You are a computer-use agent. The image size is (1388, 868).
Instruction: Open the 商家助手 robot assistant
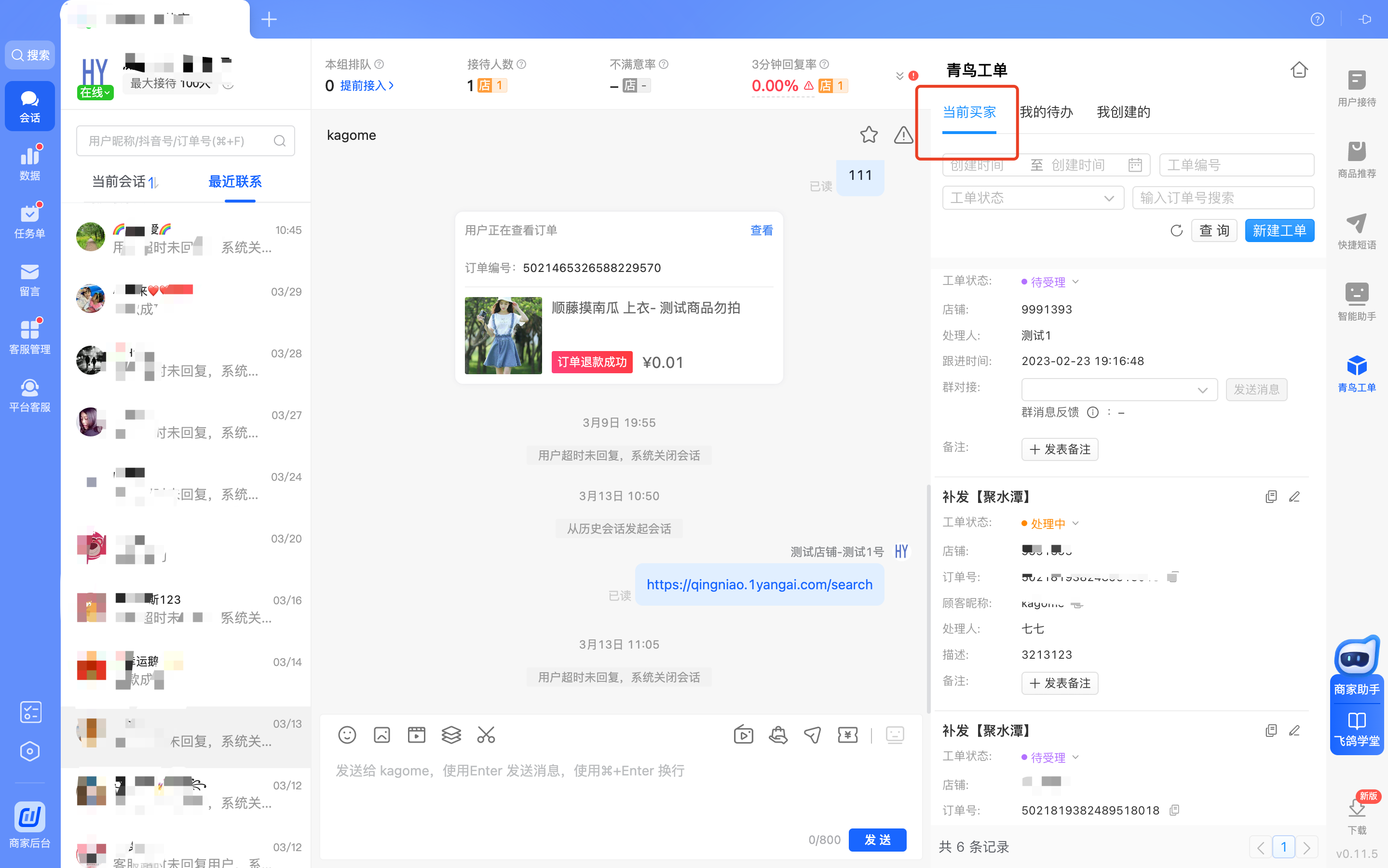click(x=1357, y=666)
